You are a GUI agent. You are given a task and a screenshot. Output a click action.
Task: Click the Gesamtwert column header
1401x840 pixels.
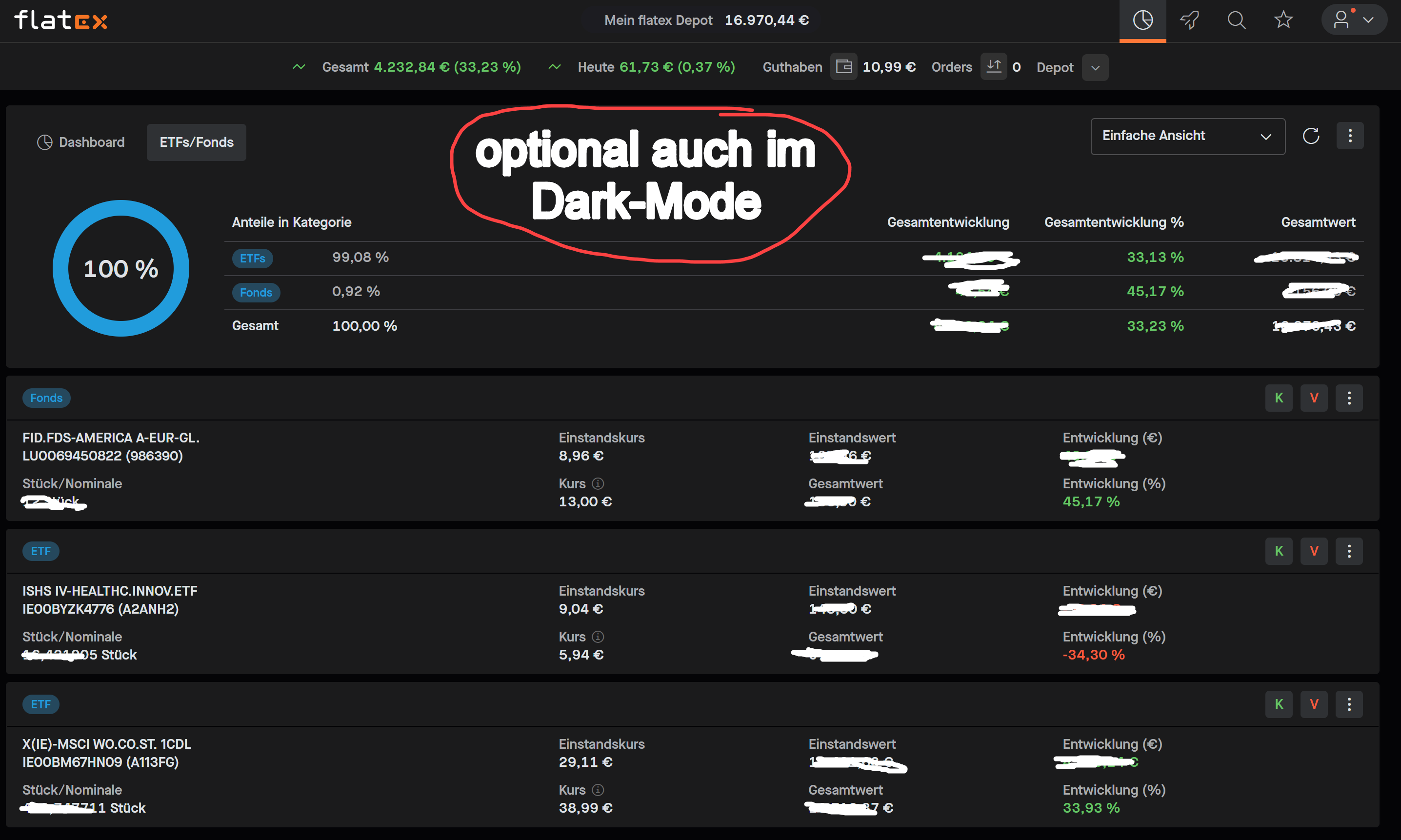pyautogui.click(x=1319, y=222)
